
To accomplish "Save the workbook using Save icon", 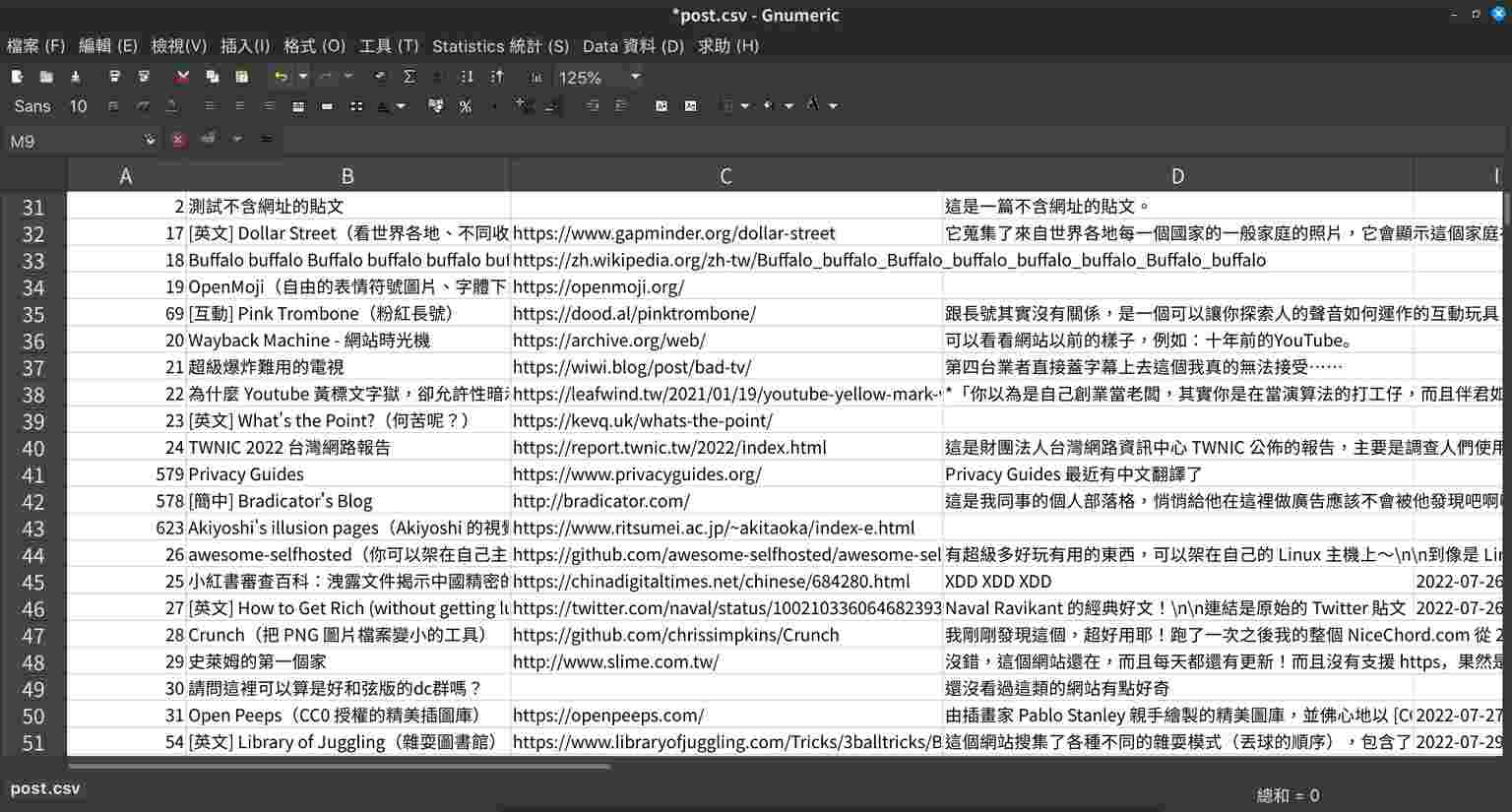I will click(76, 77).
